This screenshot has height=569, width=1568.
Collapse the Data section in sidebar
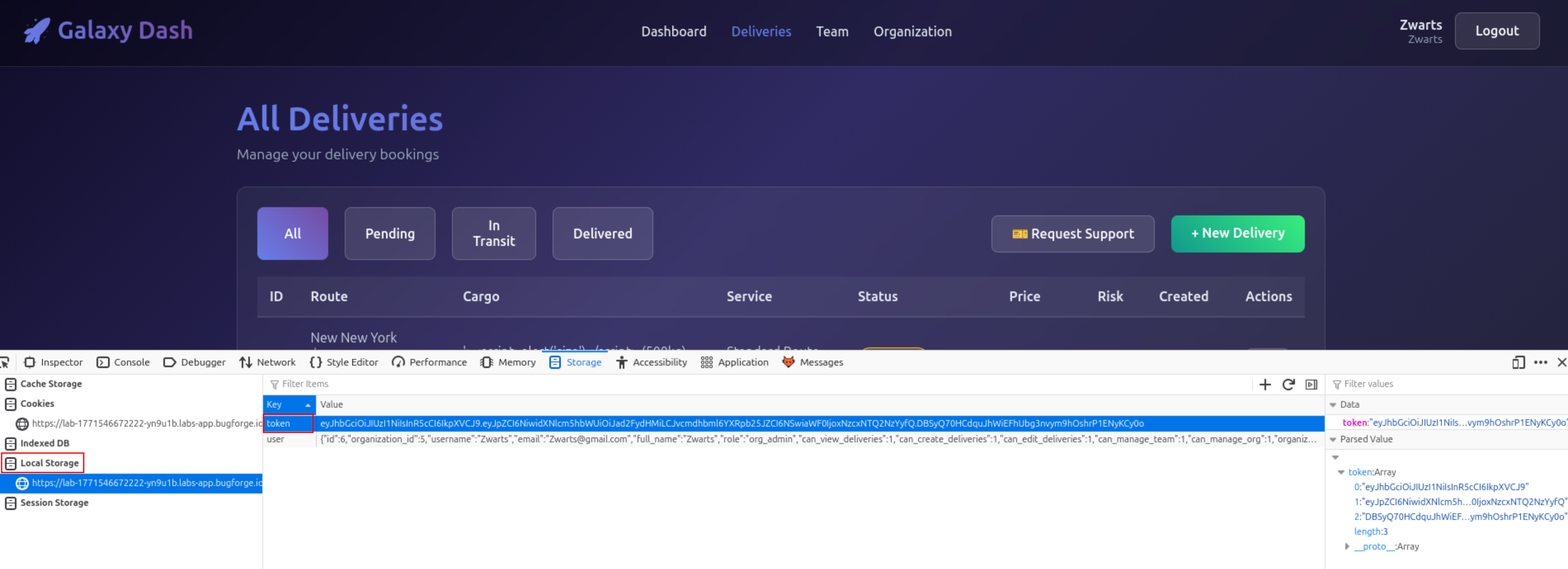(1333, 405)
